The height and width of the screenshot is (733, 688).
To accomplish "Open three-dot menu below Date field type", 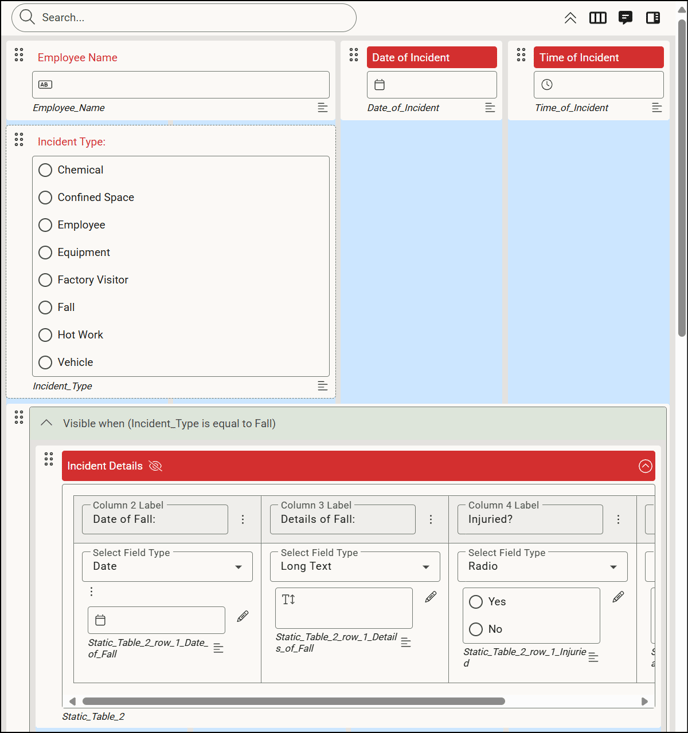I will [x=92, y=592].
